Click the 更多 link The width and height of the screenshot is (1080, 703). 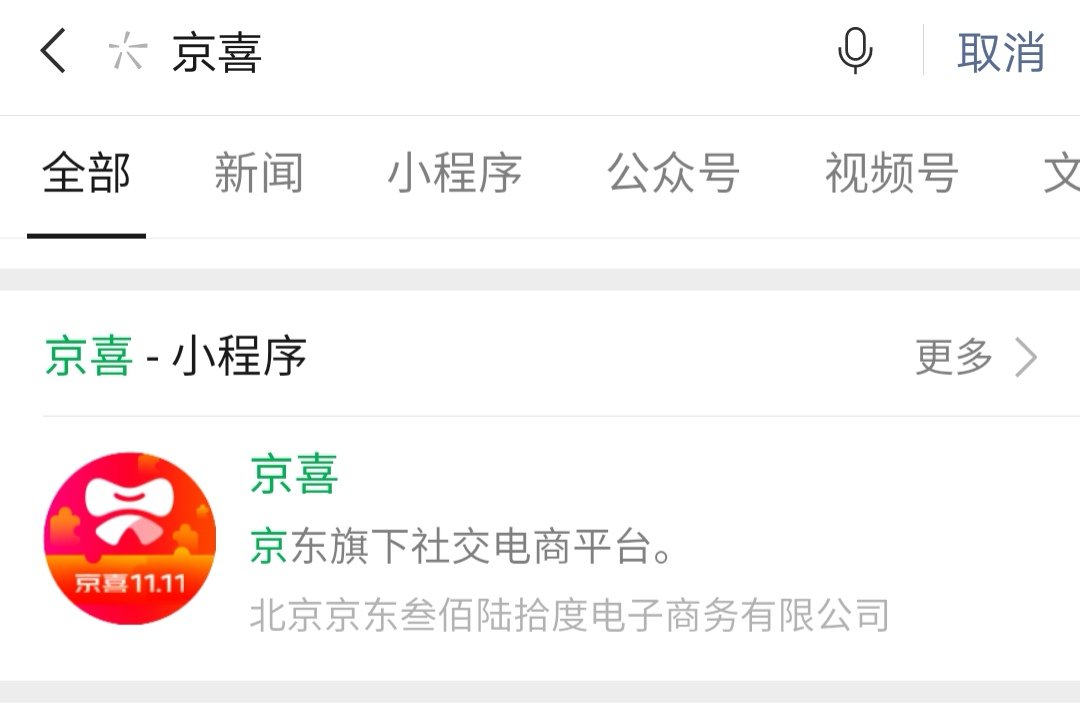954,357
